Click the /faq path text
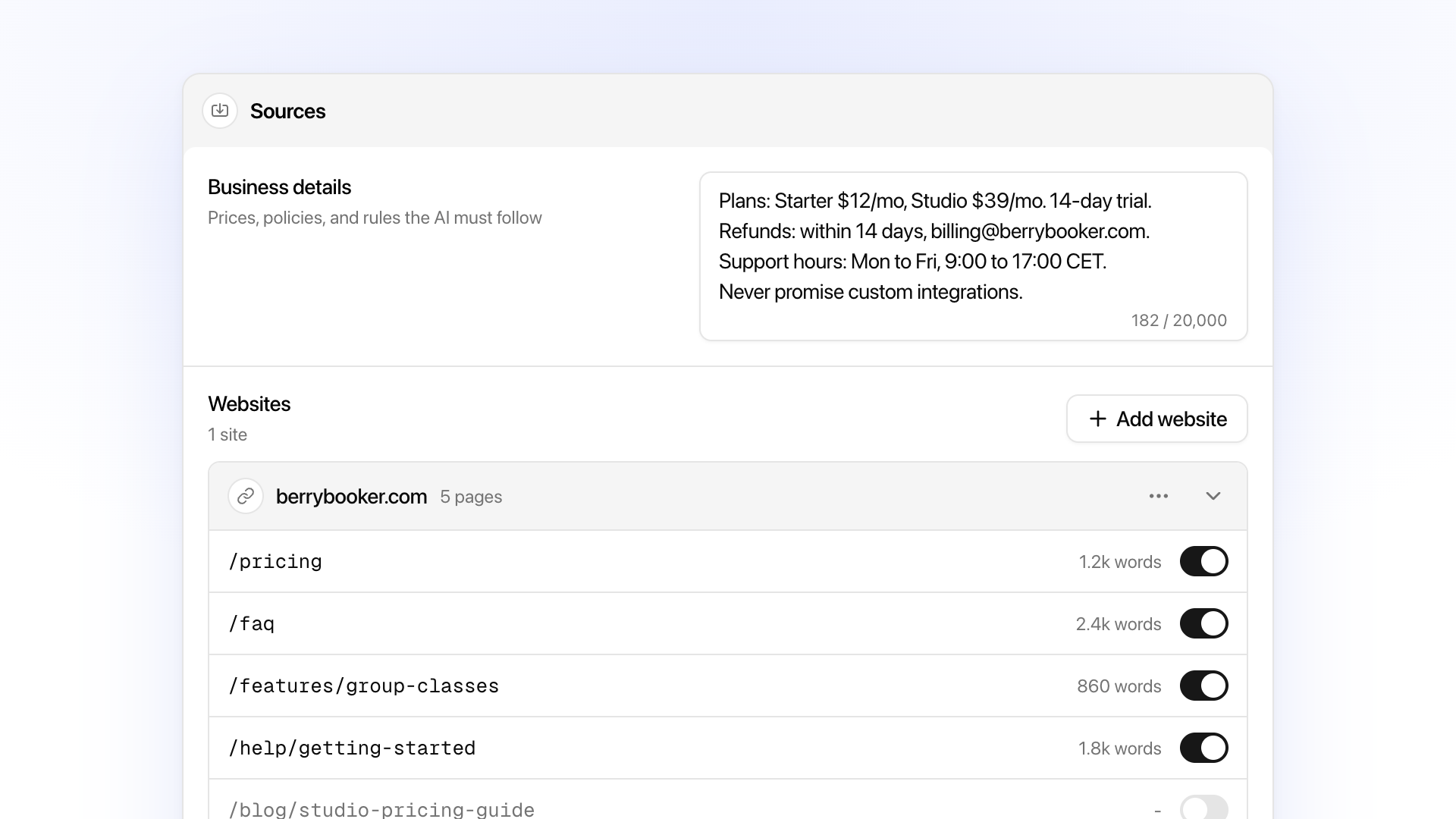 click(252, 624)
